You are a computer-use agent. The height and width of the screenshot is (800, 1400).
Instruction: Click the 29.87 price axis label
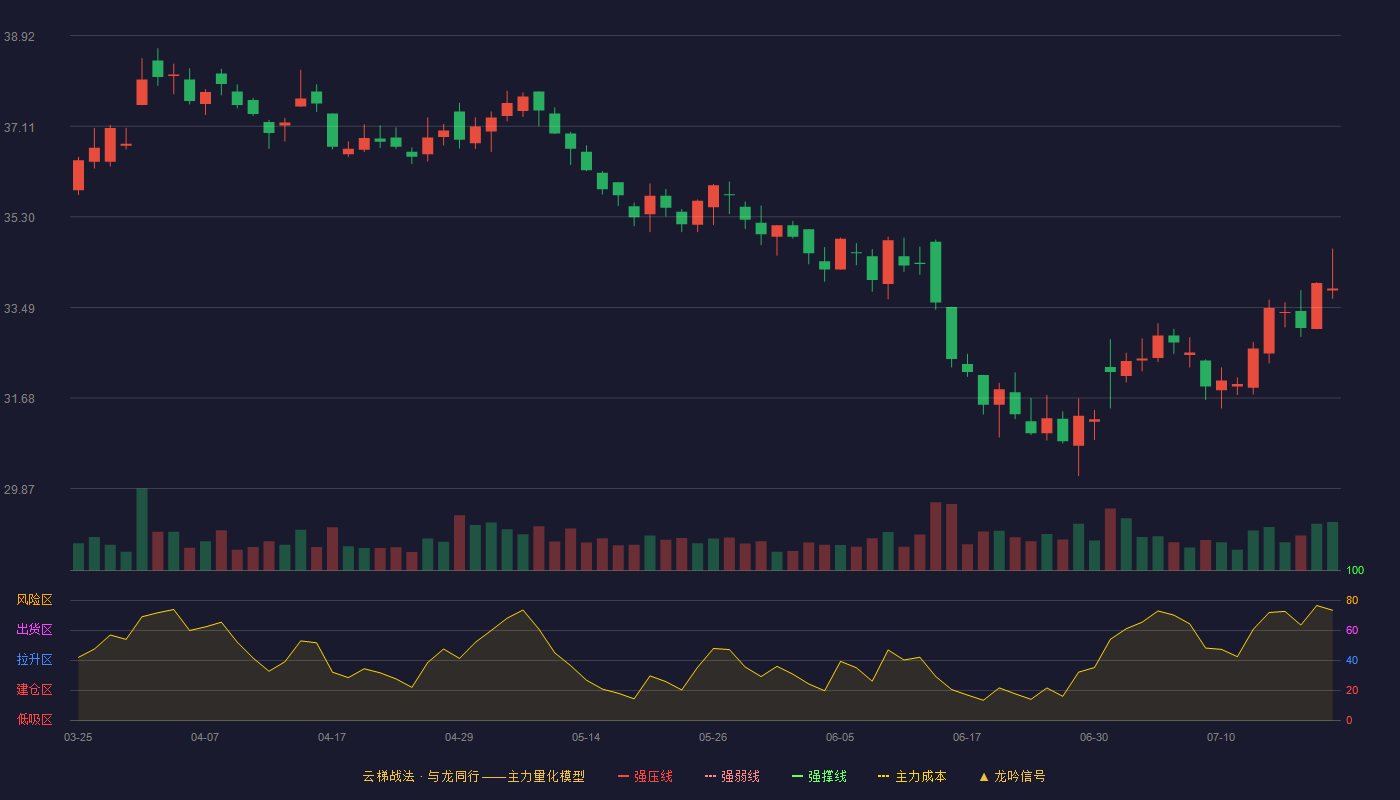(x=19, y=489)
